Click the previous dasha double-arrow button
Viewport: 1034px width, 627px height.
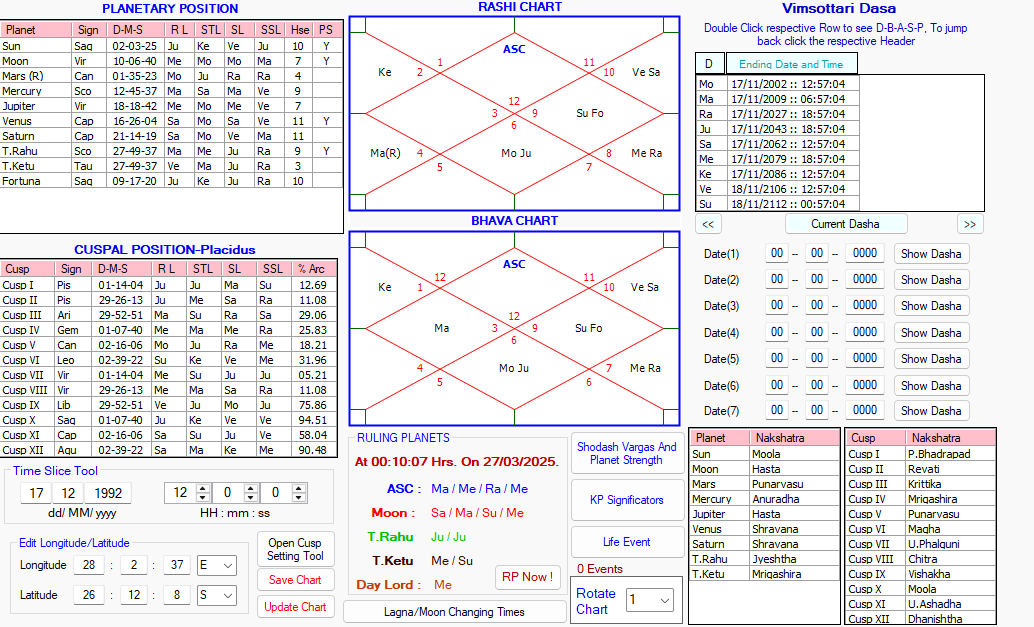[x=708, y=224]
